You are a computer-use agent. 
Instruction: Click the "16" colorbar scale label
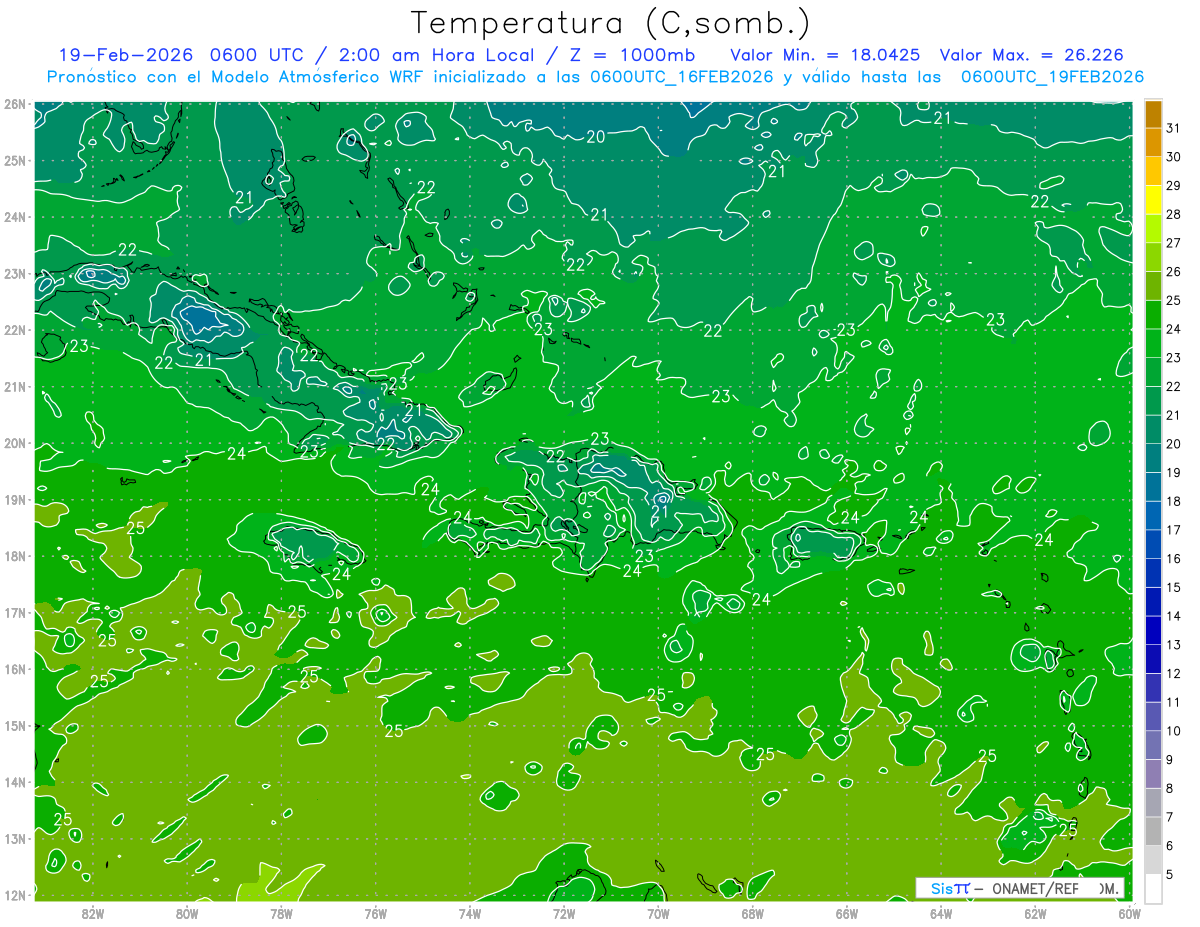1174,558
